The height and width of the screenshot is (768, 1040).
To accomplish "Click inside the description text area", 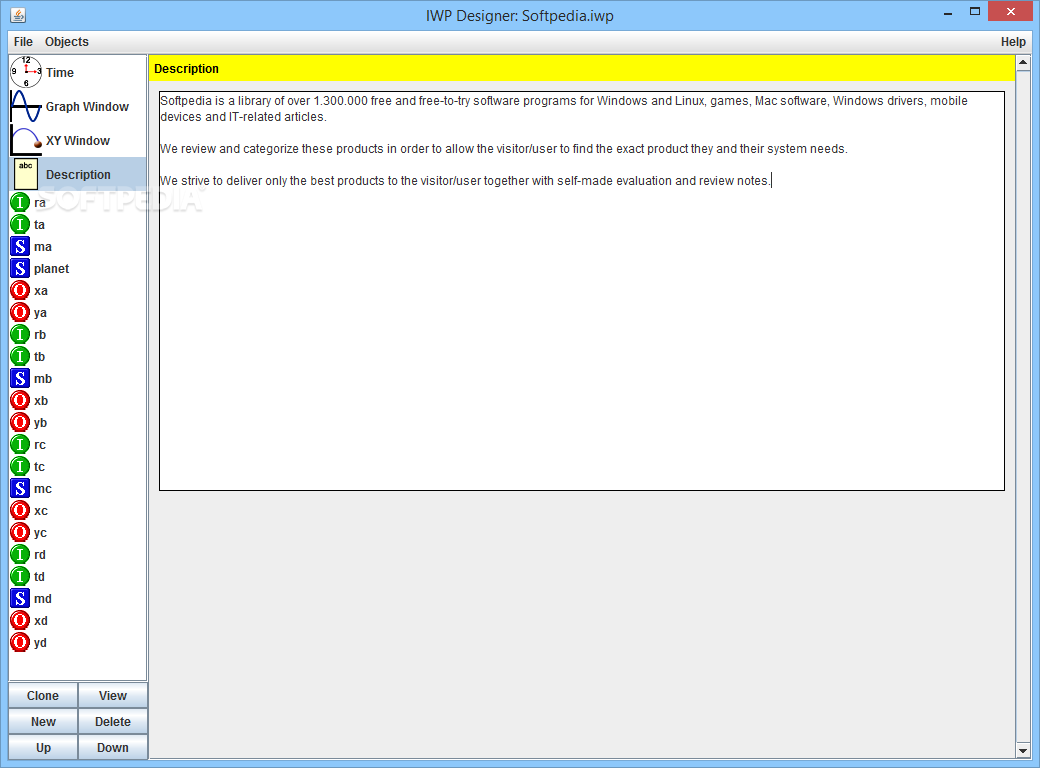I will click(582, 290).
